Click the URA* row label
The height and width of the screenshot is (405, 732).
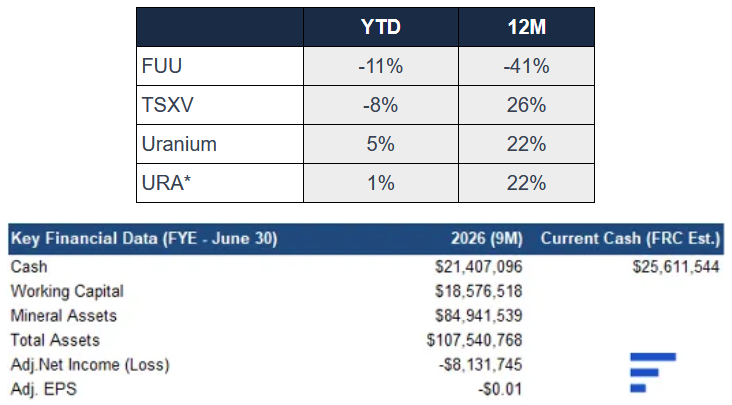click(x=166, y=183)
